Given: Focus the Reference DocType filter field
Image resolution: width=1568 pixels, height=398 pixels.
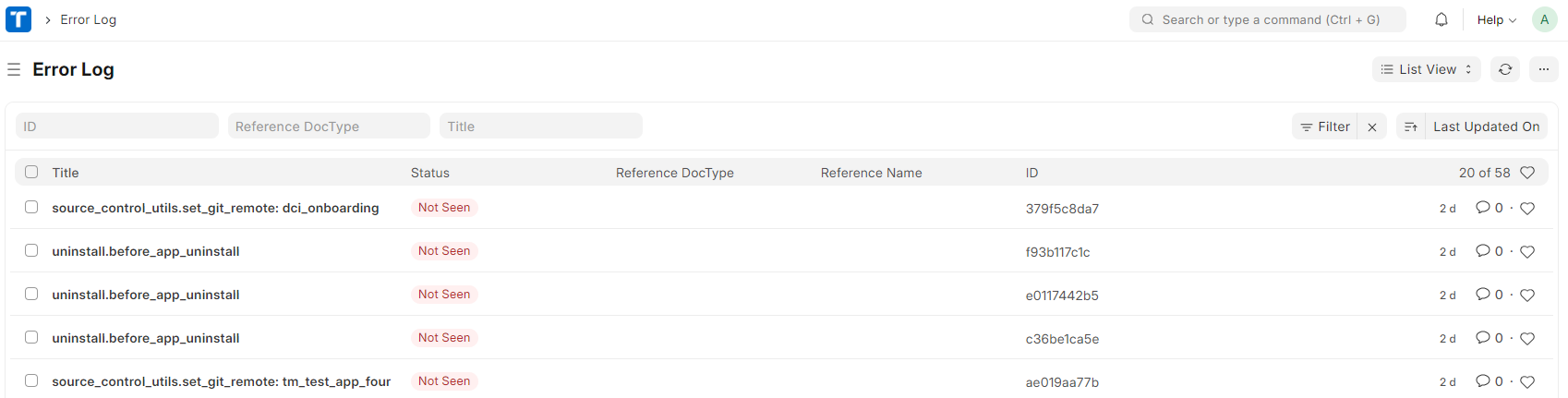Looking at the screenshot, I should [x=328, y=127].
